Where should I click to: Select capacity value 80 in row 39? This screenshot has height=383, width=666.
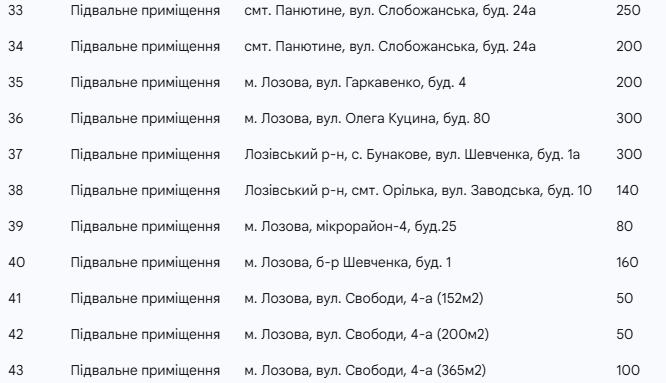624,226
